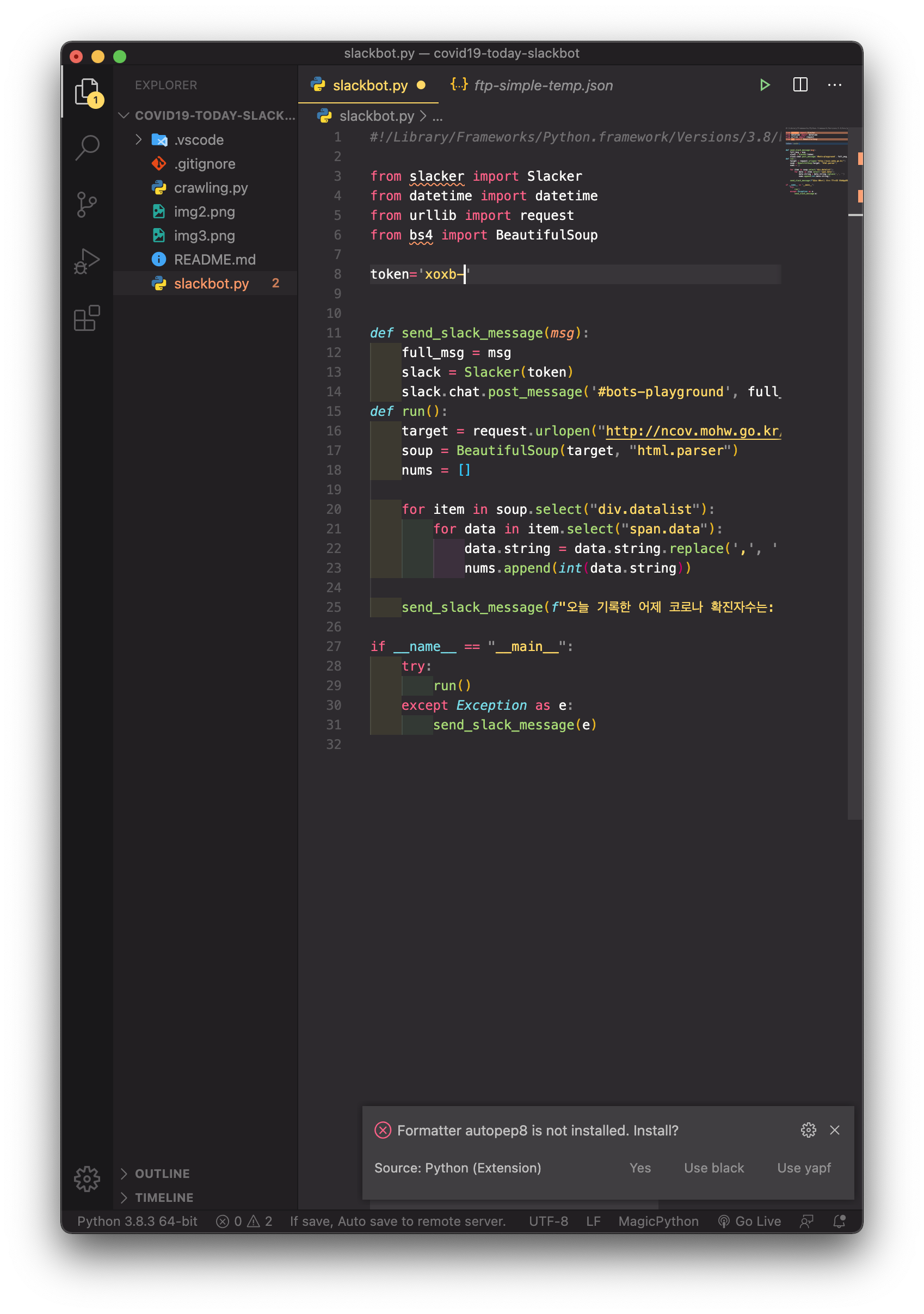Open the Extensions view icon
This screenshot has width=924, height=1314.
(87, 318)
